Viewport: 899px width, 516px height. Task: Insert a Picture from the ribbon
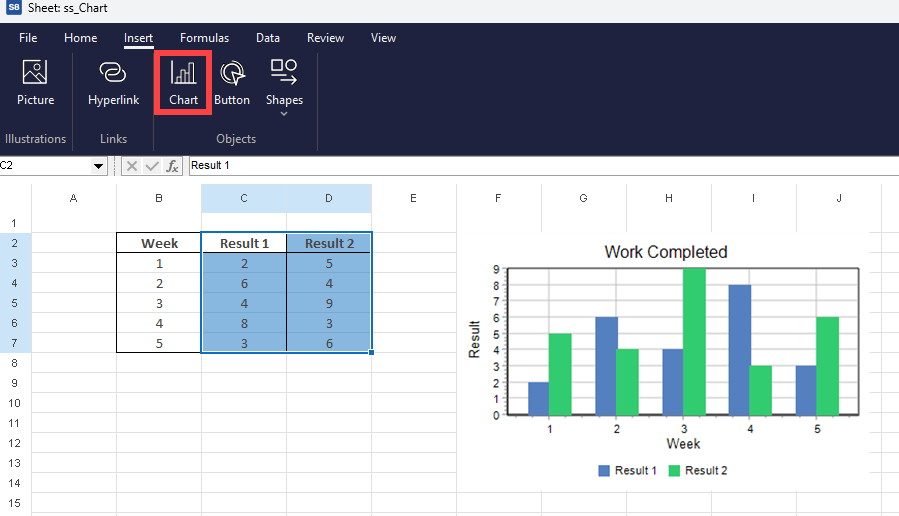coord(35,83)
